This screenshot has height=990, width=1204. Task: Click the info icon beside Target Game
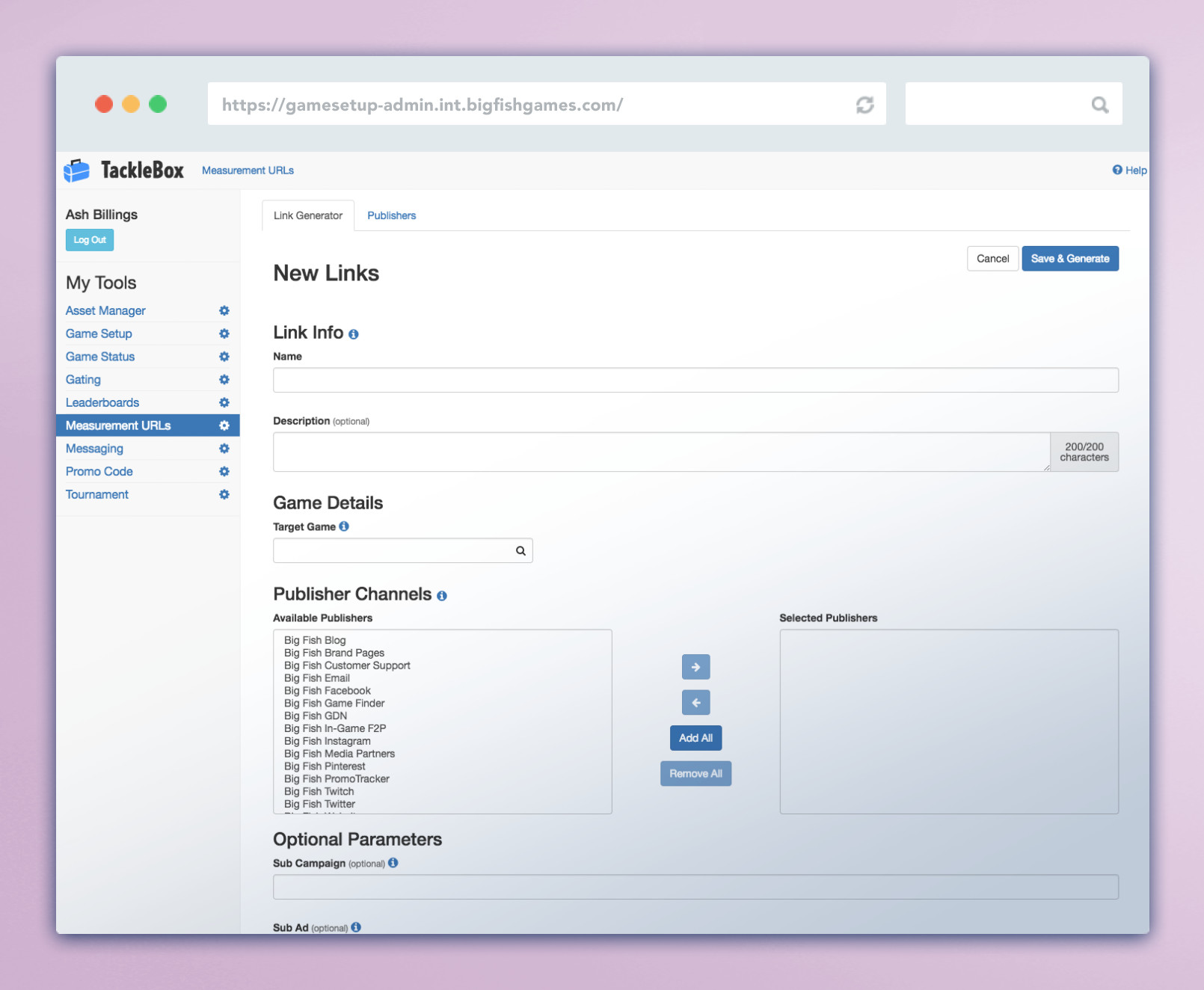pos(344,526)
